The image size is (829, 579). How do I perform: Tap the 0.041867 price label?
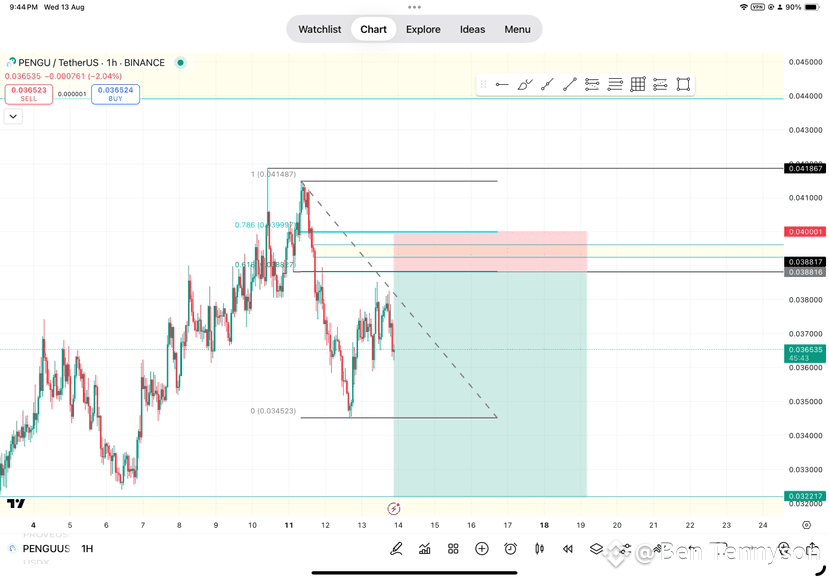click(805, 168)
